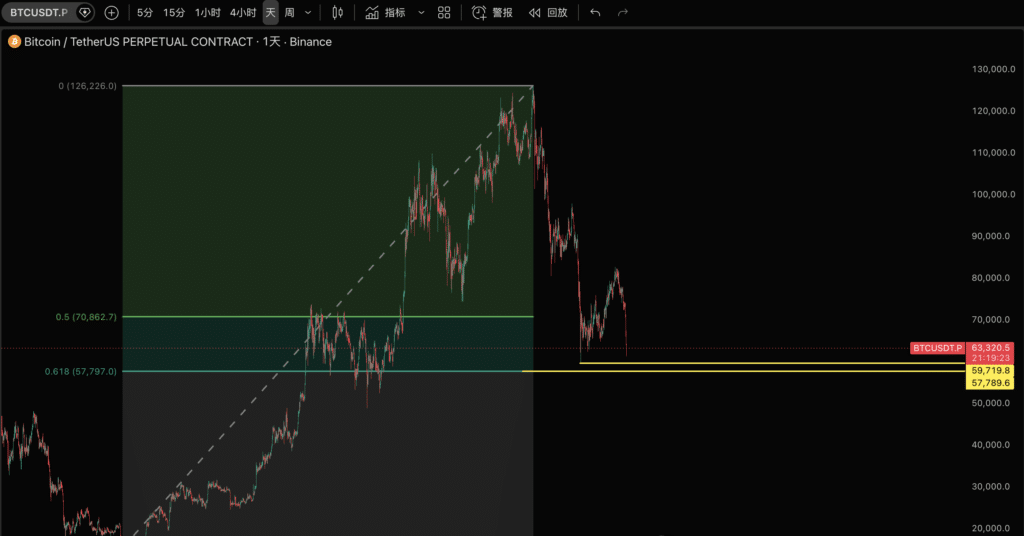The height and width of the screenshot is (536, 1024).
Task: Start bar replay with 回放
Action: point(548,12)
